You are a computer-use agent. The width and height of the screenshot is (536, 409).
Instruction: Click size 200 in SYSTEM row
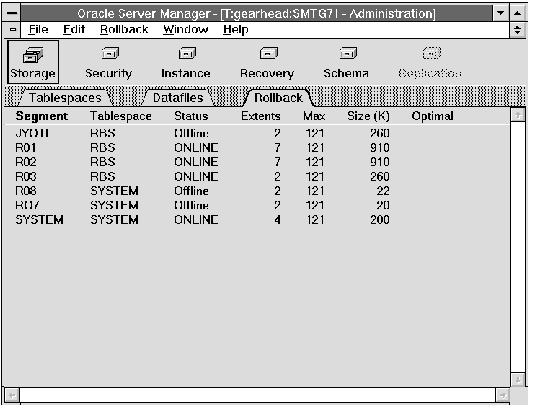click(x=380, y=220)
